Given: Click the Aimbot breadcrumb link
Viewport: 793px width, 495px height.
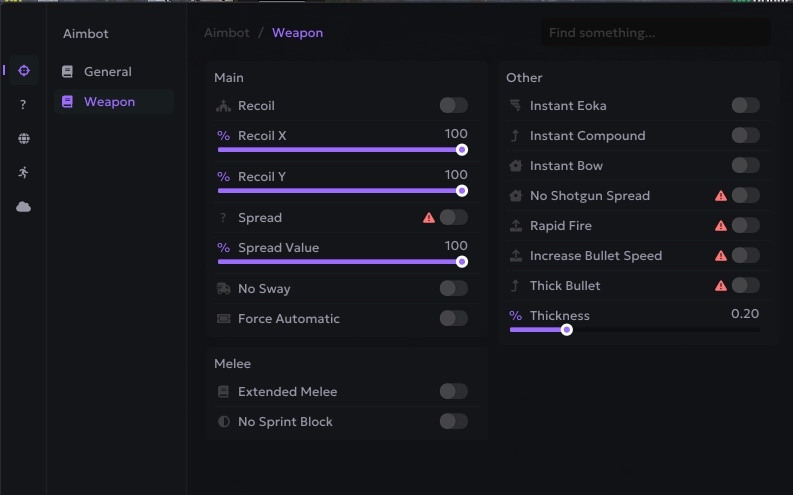Looking at the screenshot, I should [x=227, y=33].
